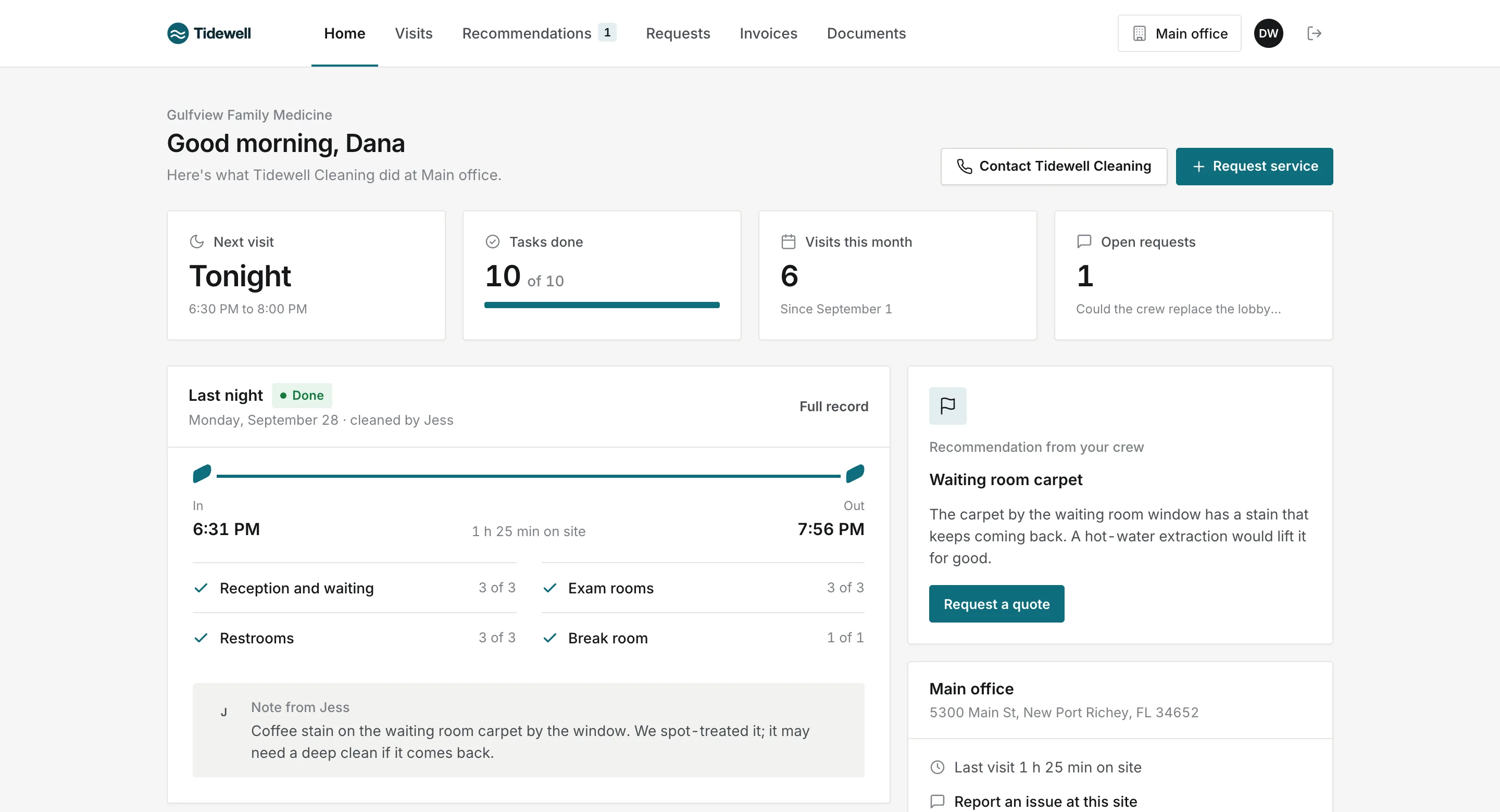Click the Tidewell brand name
This screenshot has height=812, width=1500.
222,33
